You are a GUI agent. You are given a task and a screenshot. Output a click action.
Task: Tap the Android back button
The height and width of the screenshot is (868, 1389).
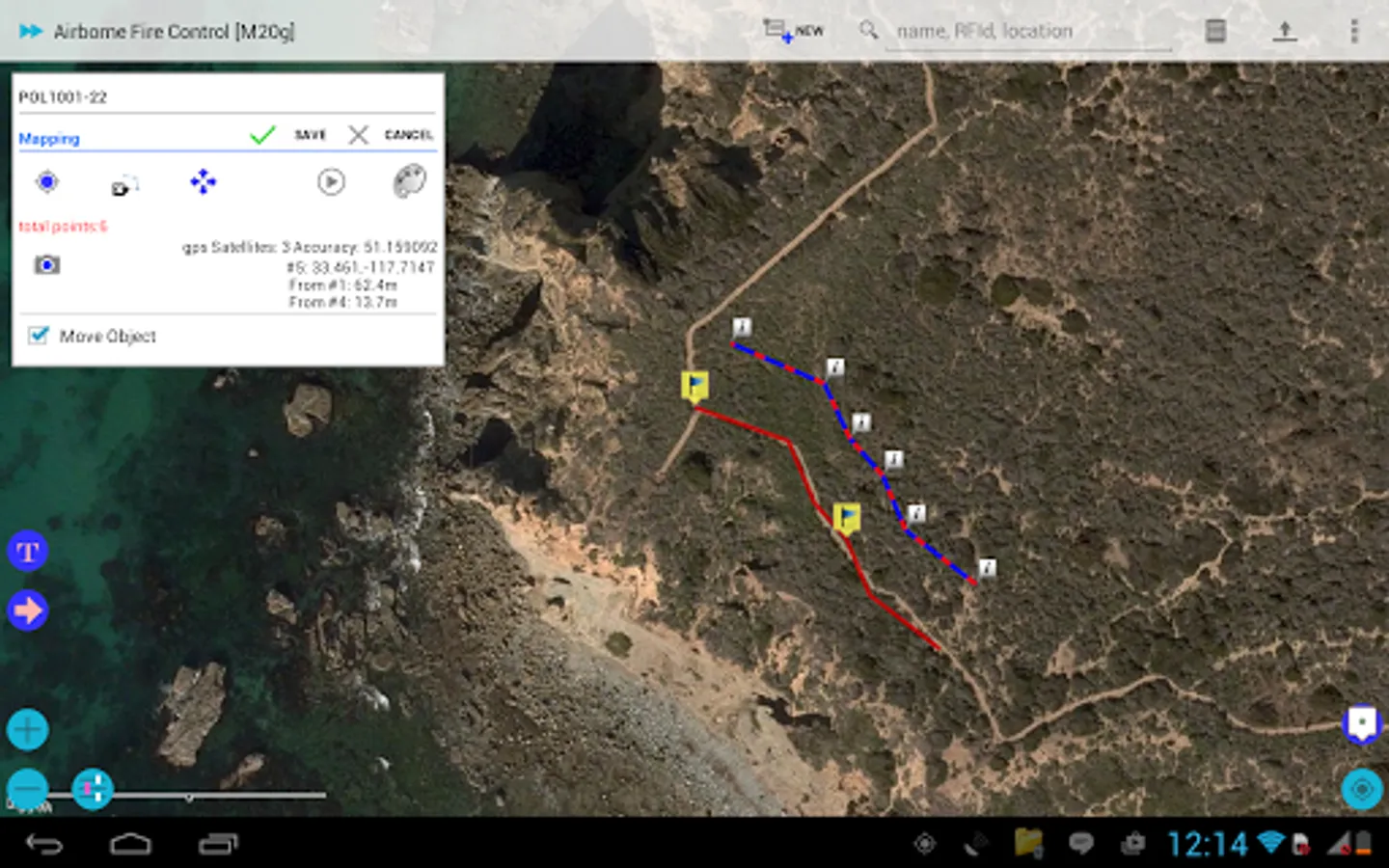click(44, 845)
